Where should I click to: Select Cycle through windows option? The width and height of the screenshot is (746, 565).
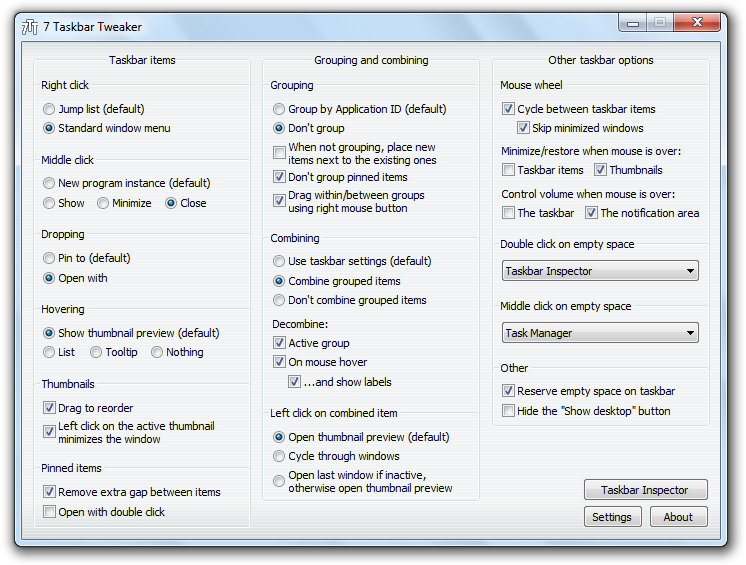tap(279, 456)
